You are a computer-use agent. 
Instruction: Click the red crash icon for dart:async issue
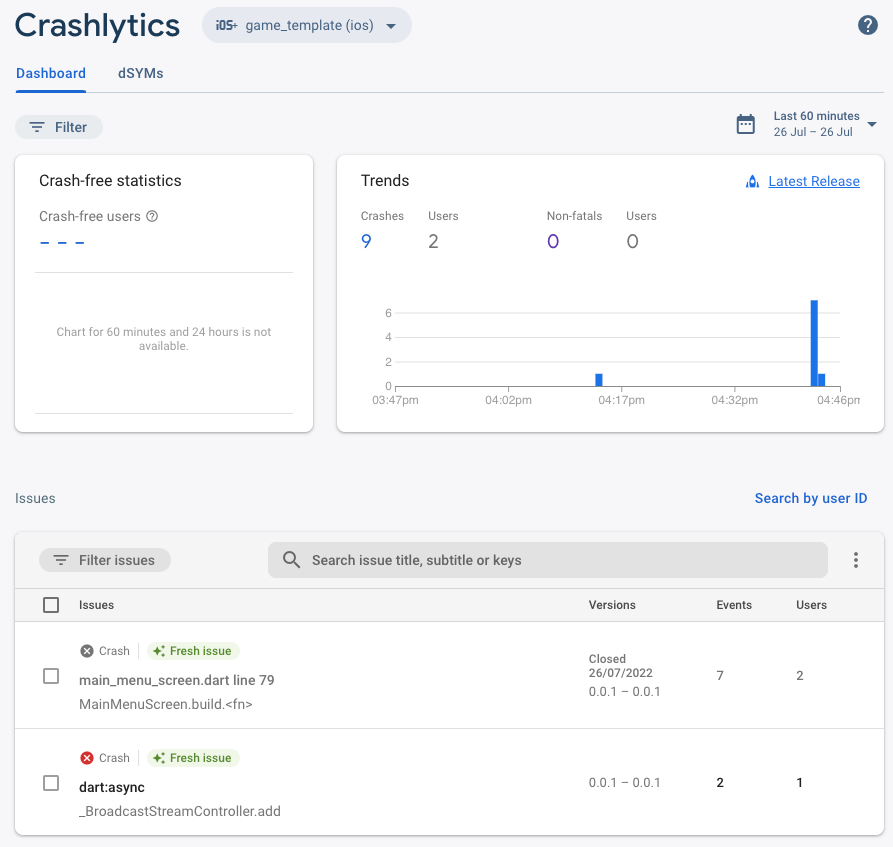click(87, 758)
